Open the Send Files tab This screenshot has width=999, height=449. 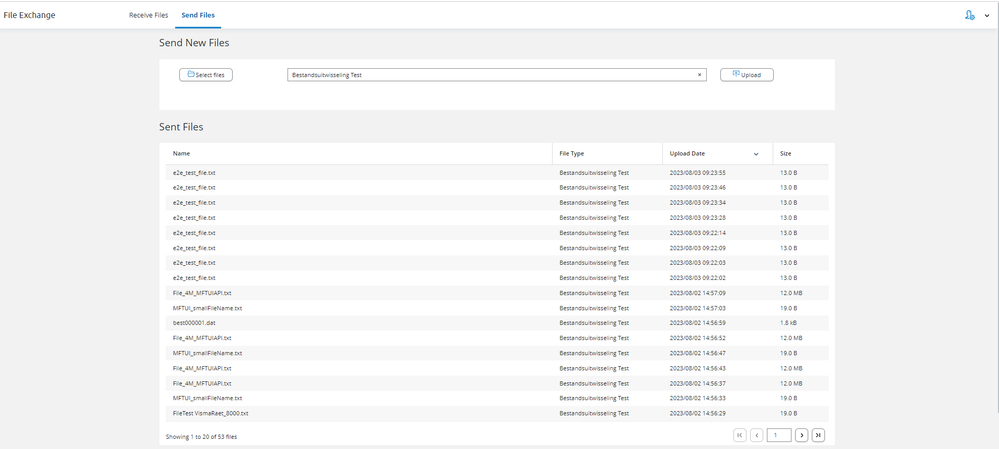pos(198,15)
